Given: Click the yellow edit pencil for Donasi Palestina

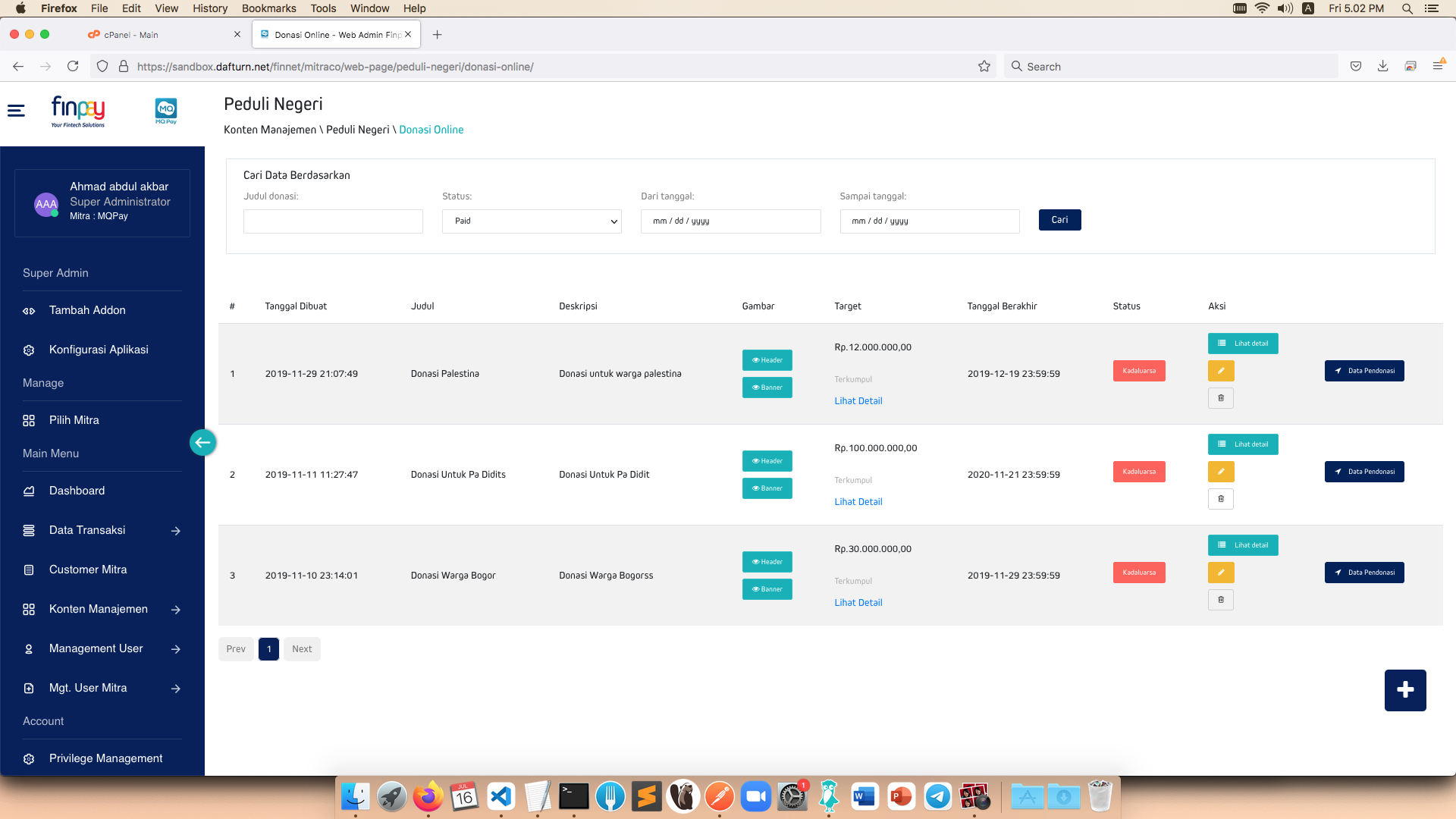Looking at the screenshot, I should pyautogui.click(x=1220, y=371).
